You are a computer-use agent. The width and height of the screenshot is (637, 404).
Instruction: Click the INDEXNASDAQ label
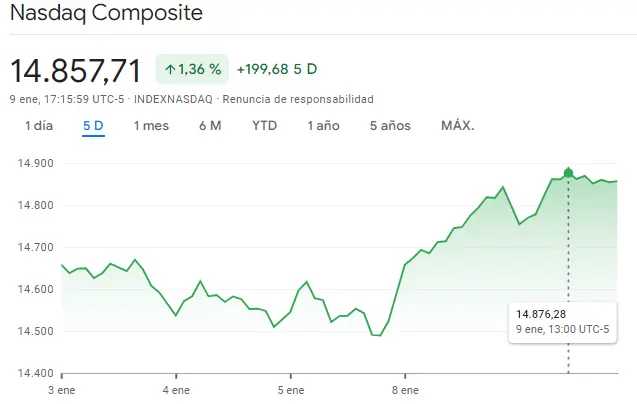click(x=172, y=99)
